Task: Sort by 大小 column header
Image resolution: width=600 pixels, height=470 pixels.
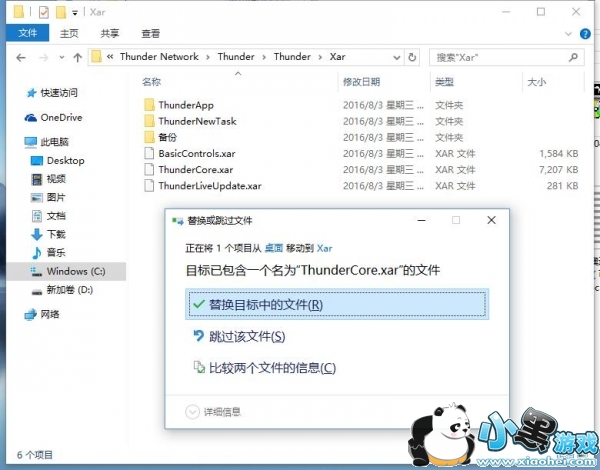Action: (536, 82)
